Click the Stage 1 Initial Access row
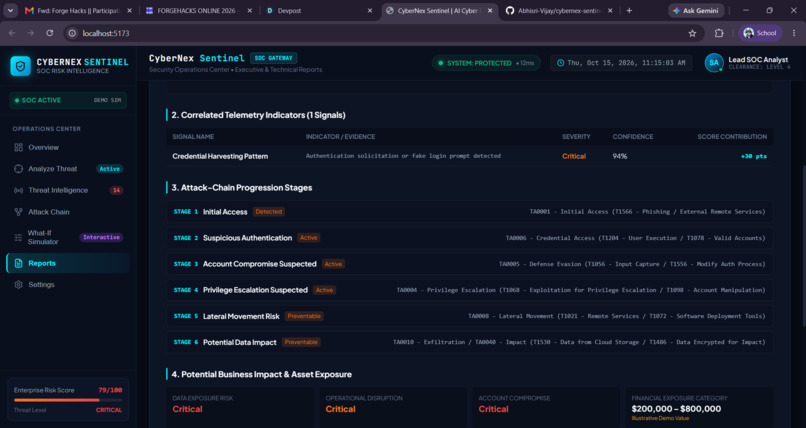Image resolution: width=806 pixels, height=428 pixels. coord(469,212)
